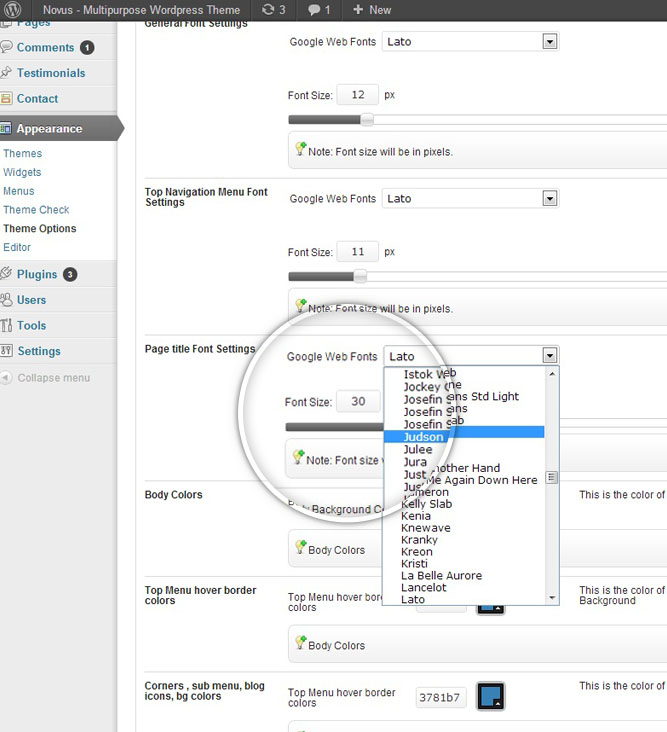This screenshot has height=732, width=667.
Task: Choose Lancelot in the font list
Action: tap(423, 587)
